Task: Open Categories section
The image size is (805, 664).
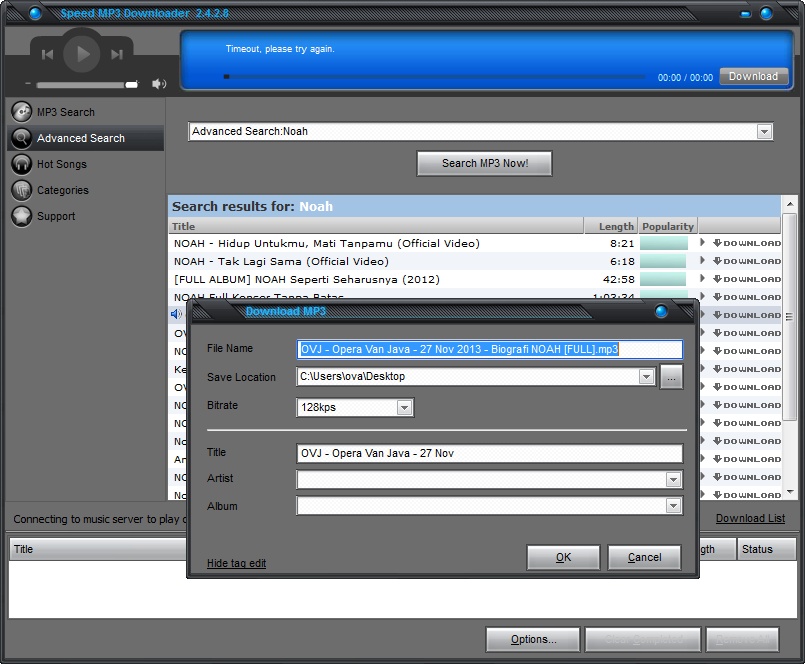Action: click(x=63, y=190)
